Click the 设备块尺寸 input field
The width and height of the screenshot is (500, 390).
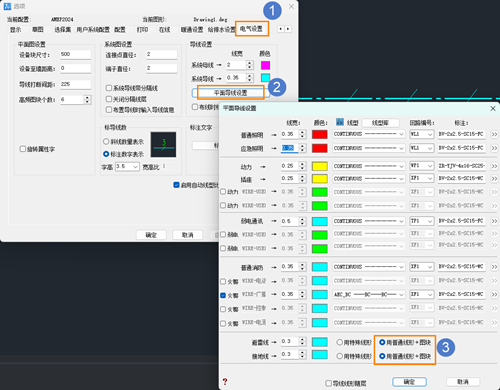(76, 54)
